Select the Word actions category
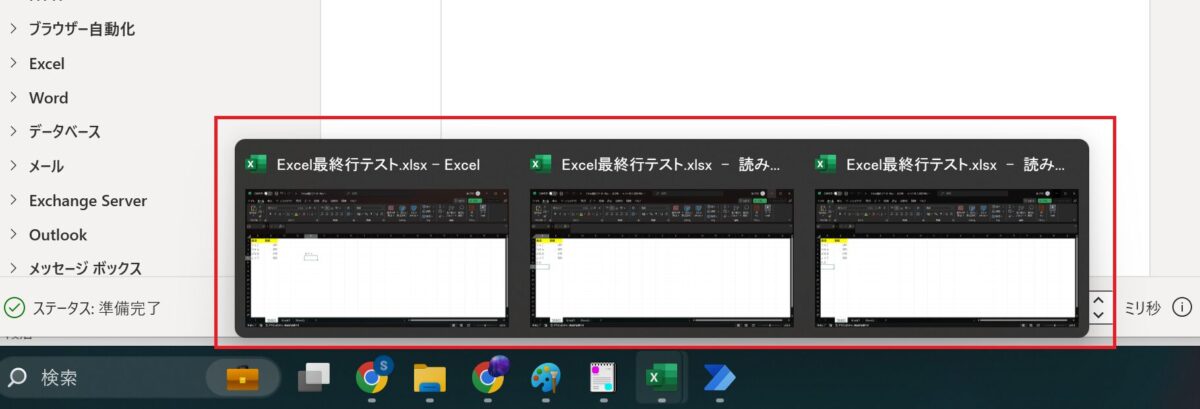The height and width of the screenshot is (409, 1200). pyautogui.click(x=48, y=98)
